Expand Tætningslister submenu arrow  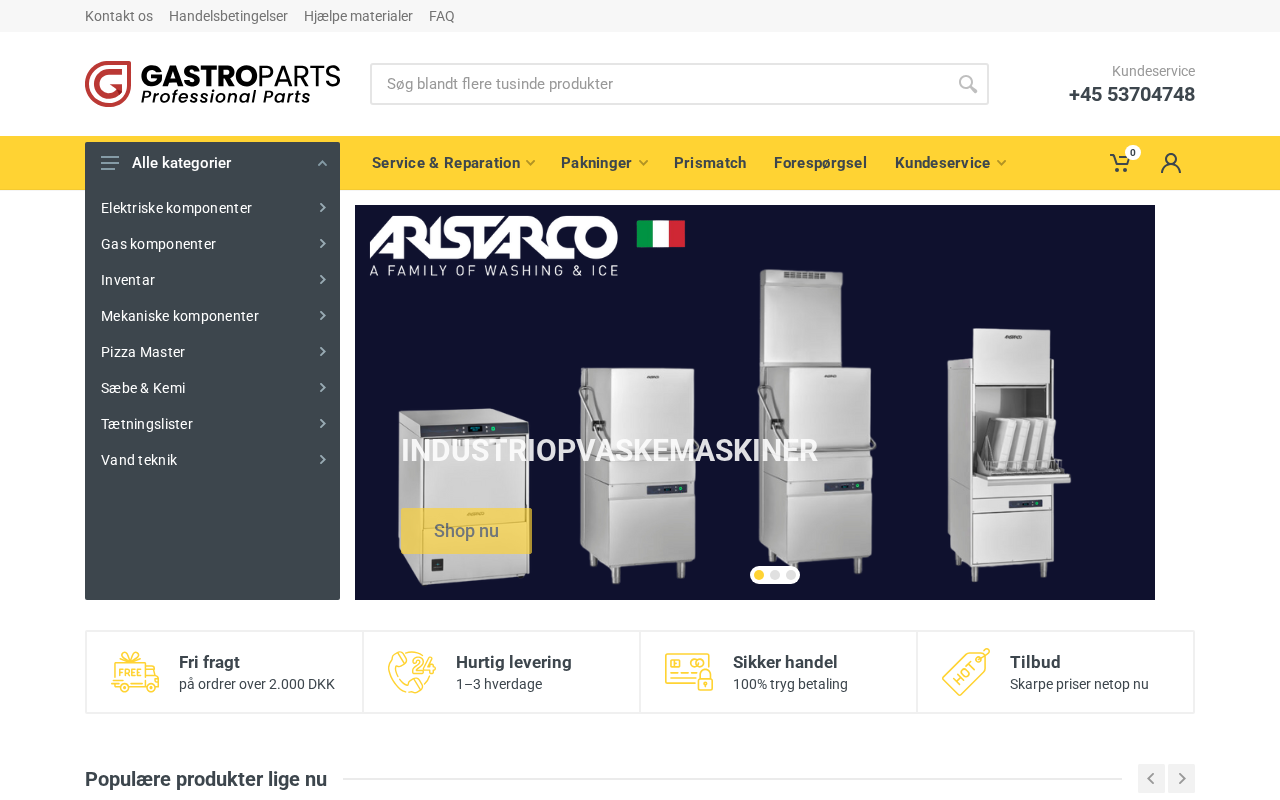[323, 423]
